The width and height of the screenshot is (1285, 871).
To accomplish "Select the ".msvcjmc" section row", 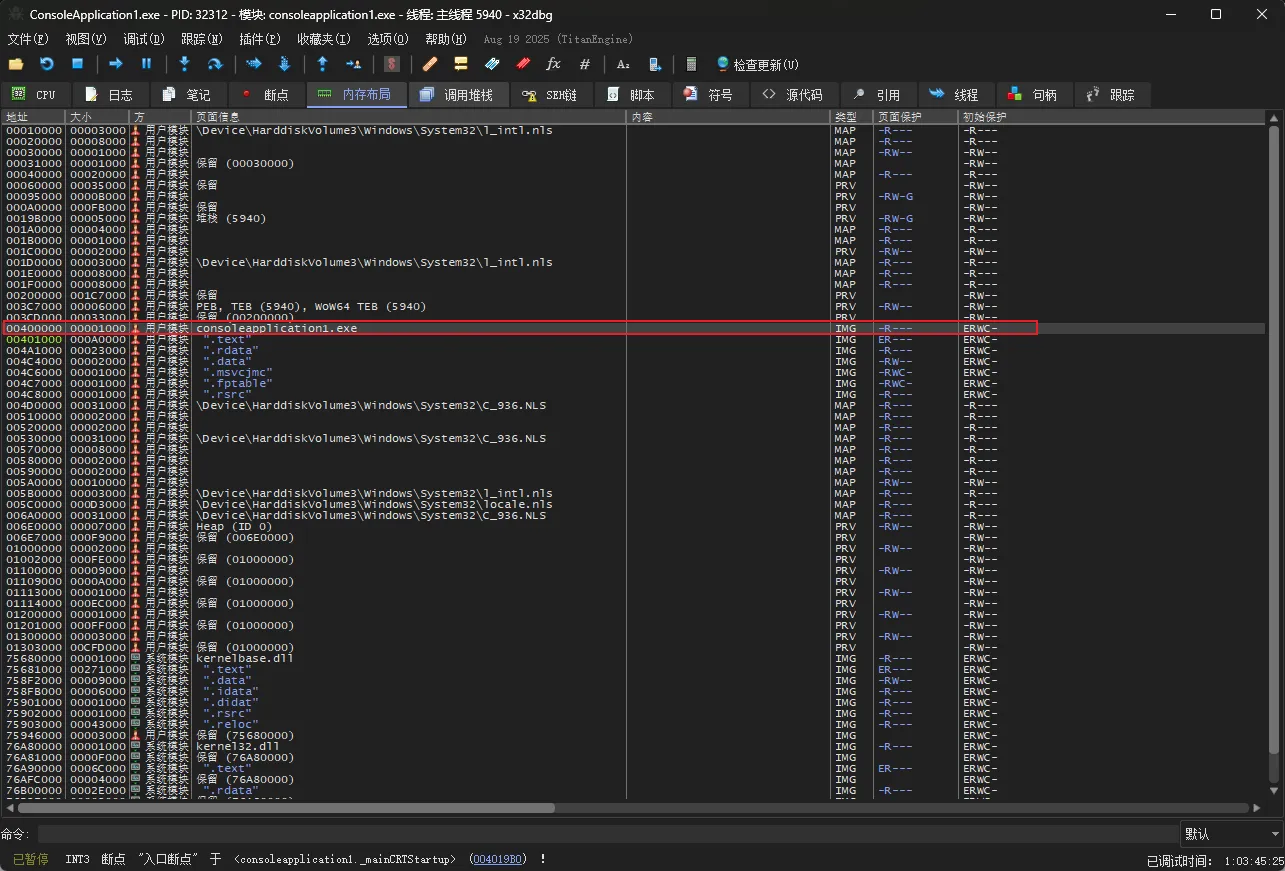I will tap(633, 372).
